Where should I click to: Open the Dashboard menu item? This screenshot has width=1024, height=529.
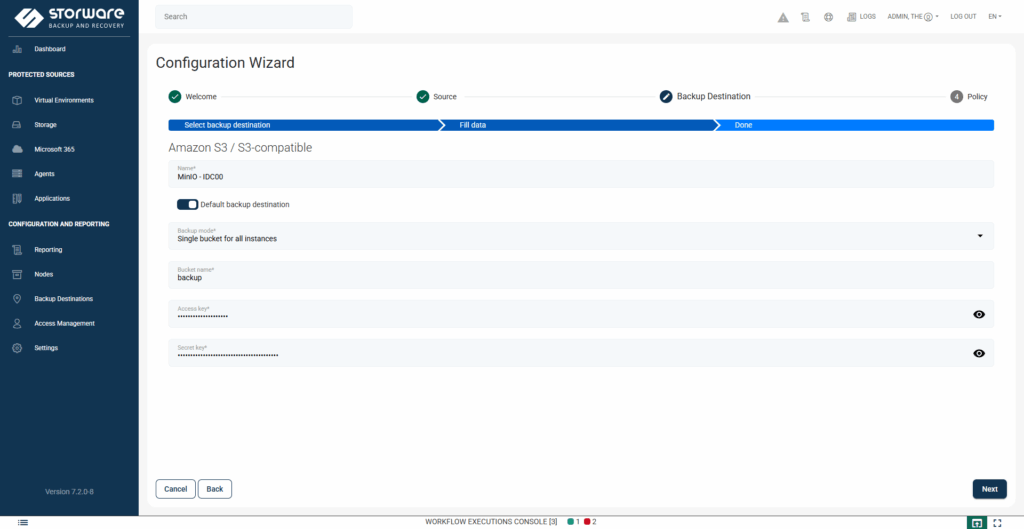click(x=49, y=49)
